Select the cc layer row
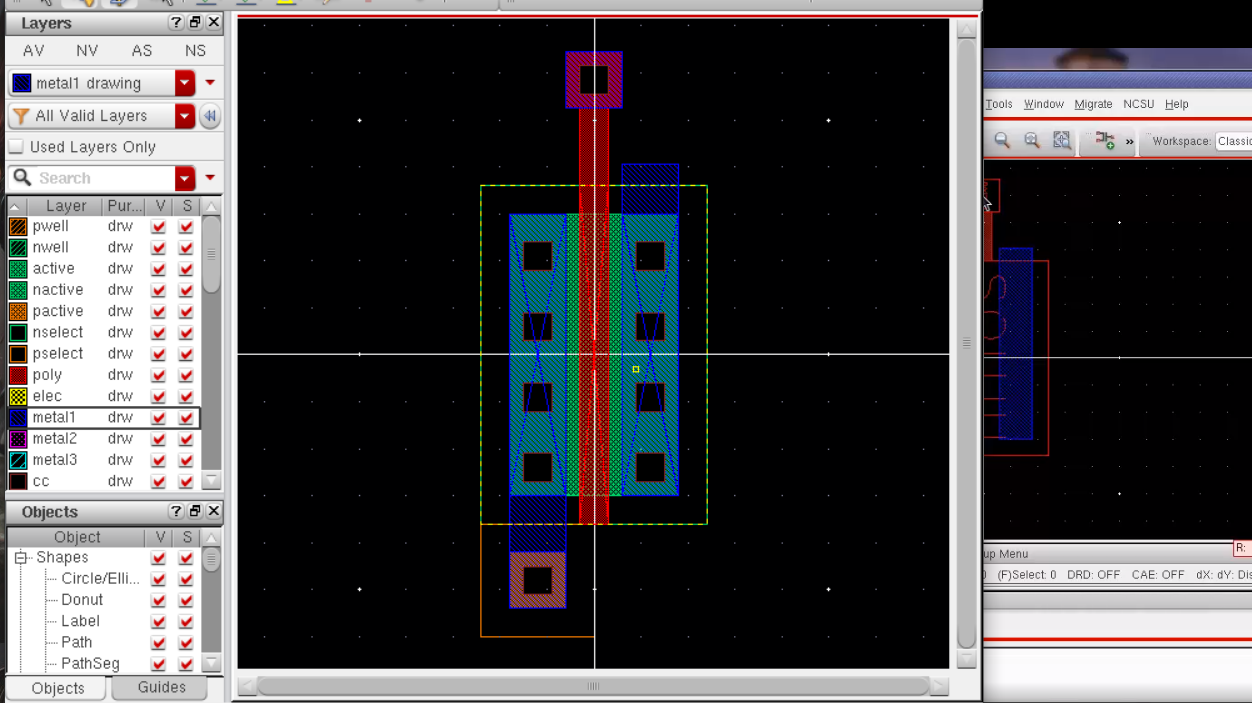This screenshot has width=1252, height=703. click(103, 481)
